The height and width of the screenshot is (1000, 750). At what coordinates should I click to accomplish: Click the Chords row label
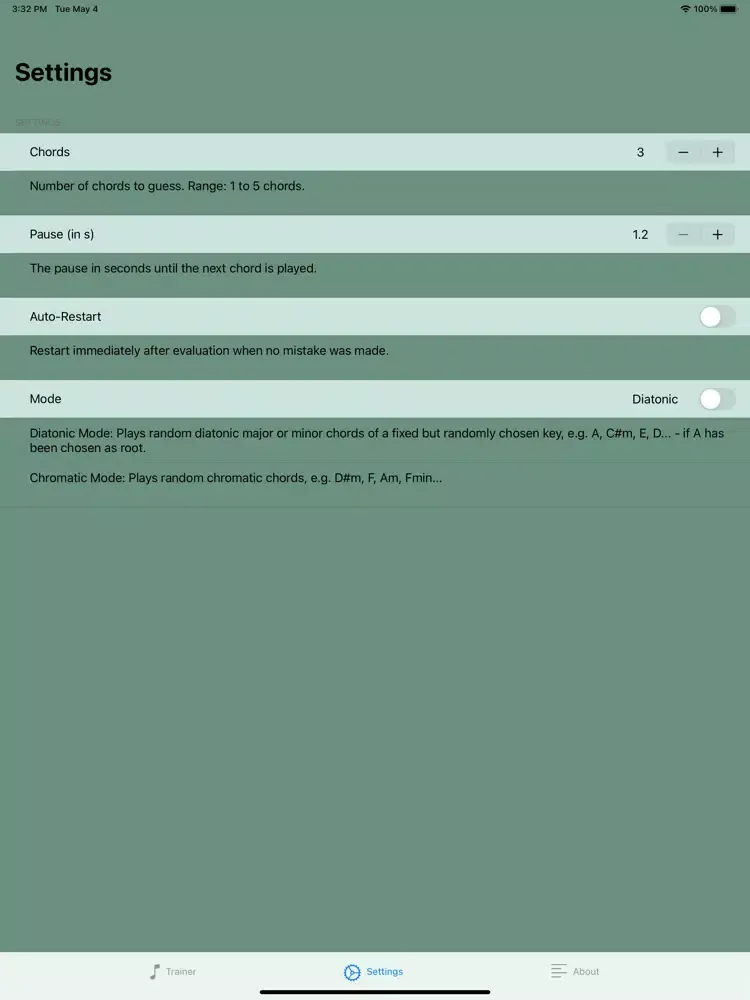tap(50, 152)
